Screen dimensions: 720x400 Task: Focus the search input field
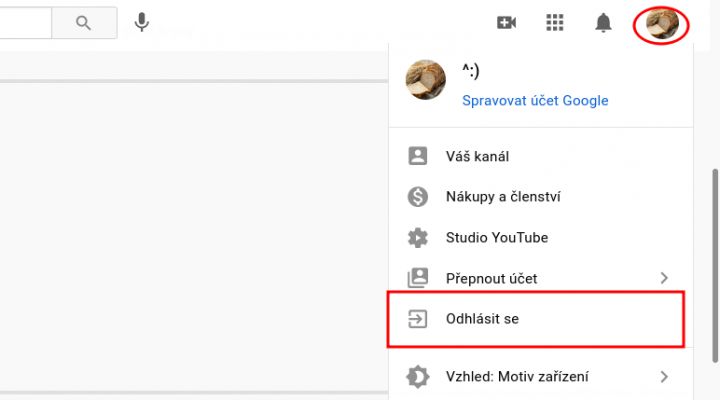[x=26, y=23]
